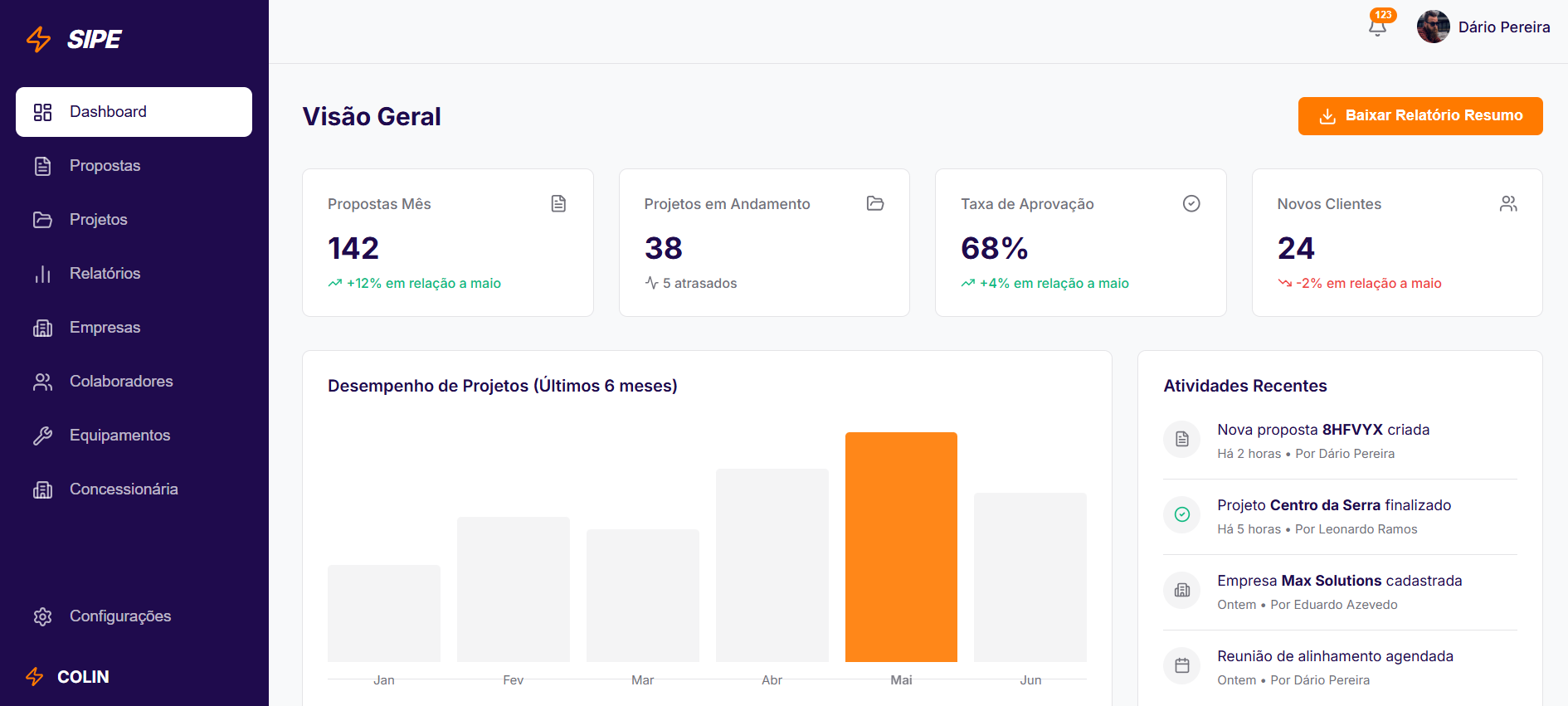Click the document icon of Nova proposta activity
1568x706 pixels.
(1182, 439)
